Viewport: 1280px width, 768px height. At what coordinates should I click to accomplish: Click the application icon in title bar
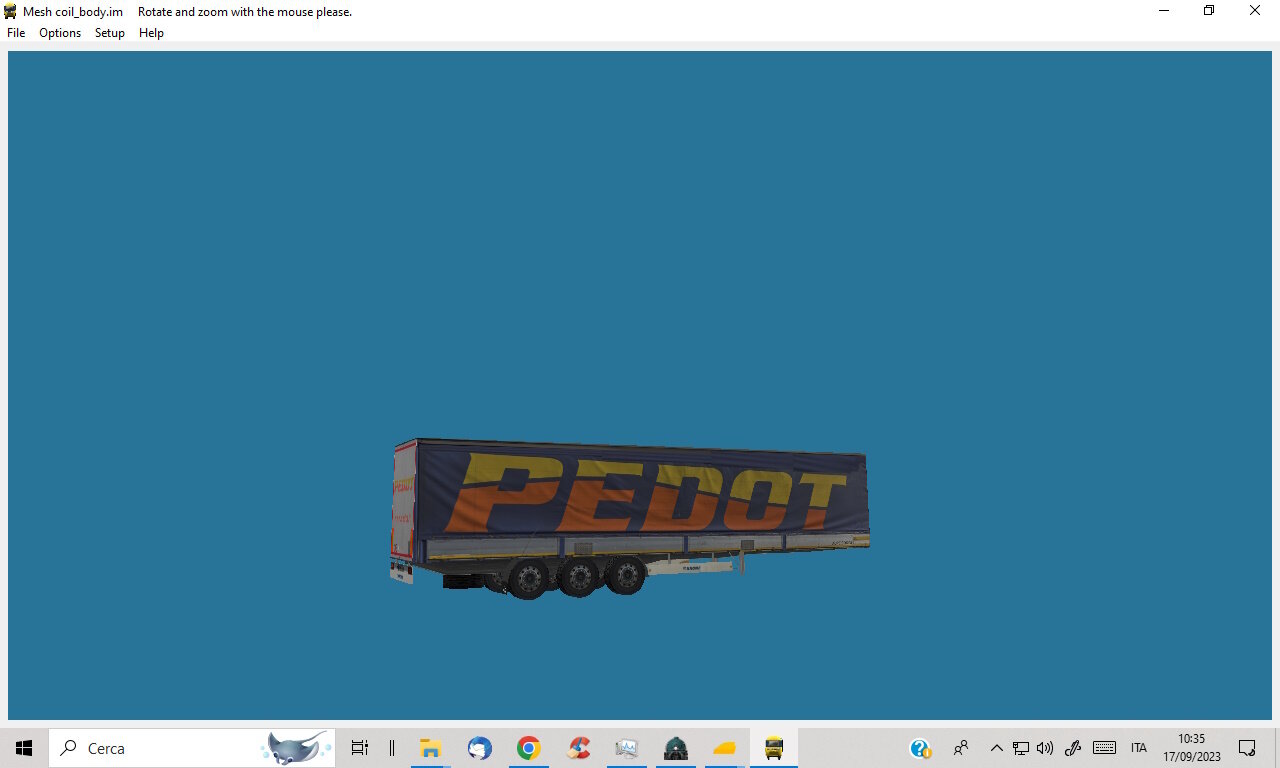11,11
